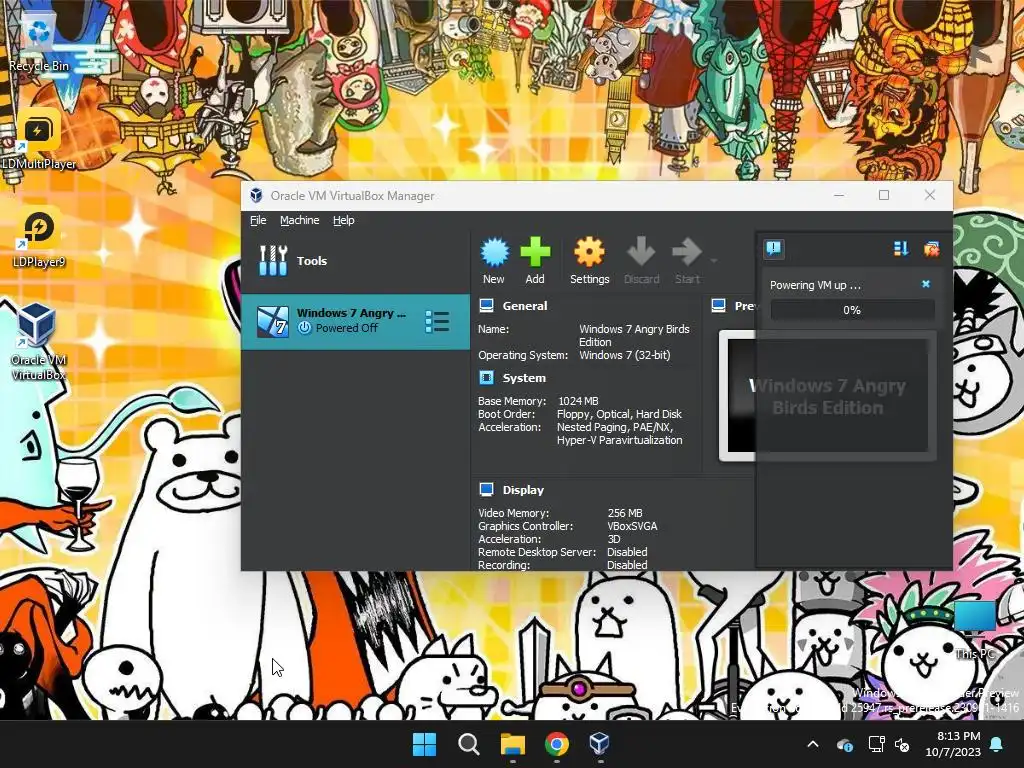Open the clock showing 8:13 PM

953,744
